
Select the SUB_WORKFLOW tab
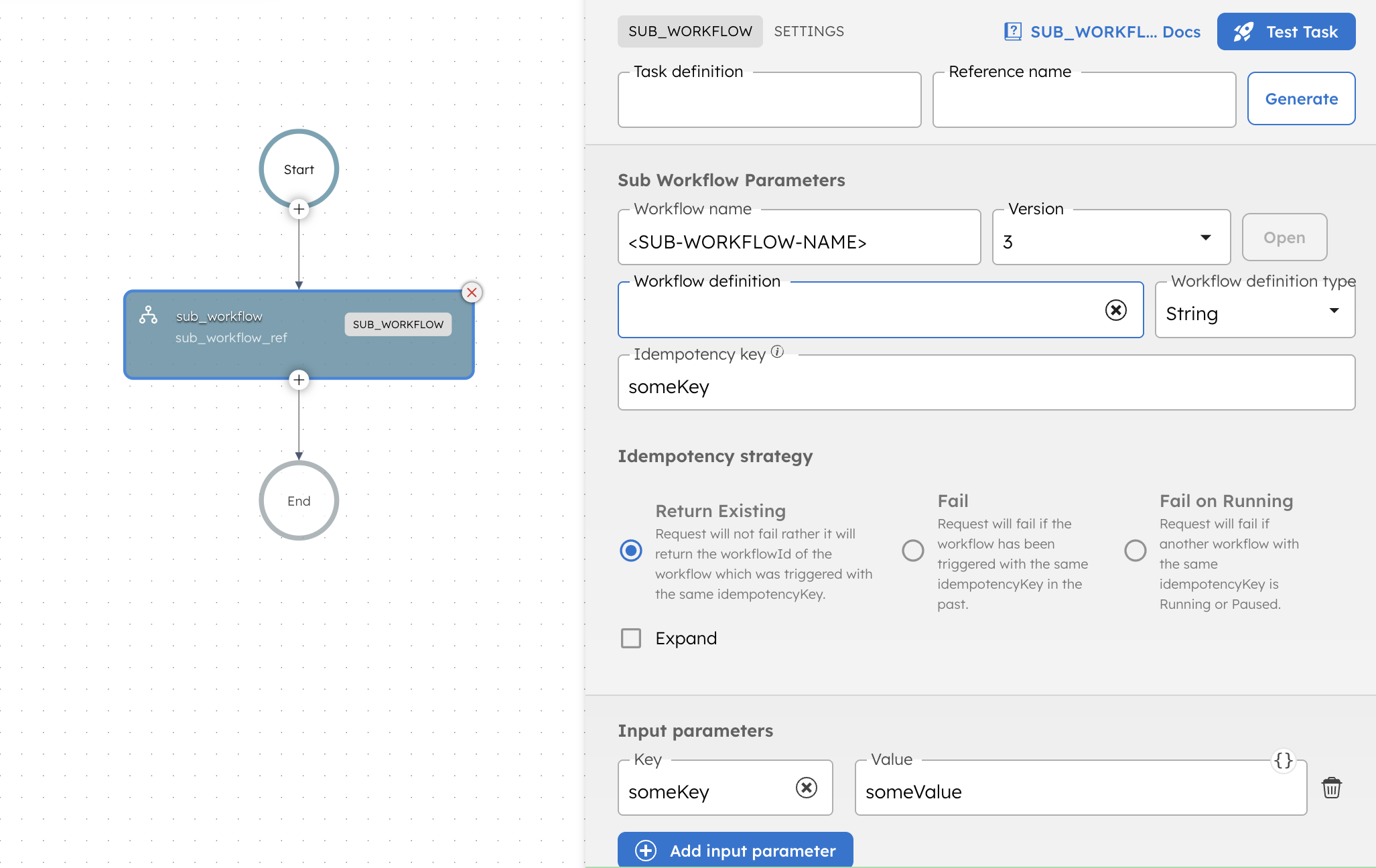[x=690, y=31]
